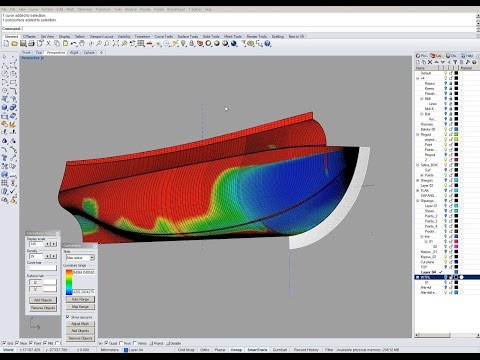This screenshot has width=480, height=360.
Task: Click the Adjust Mesh button
Action: 80,324
